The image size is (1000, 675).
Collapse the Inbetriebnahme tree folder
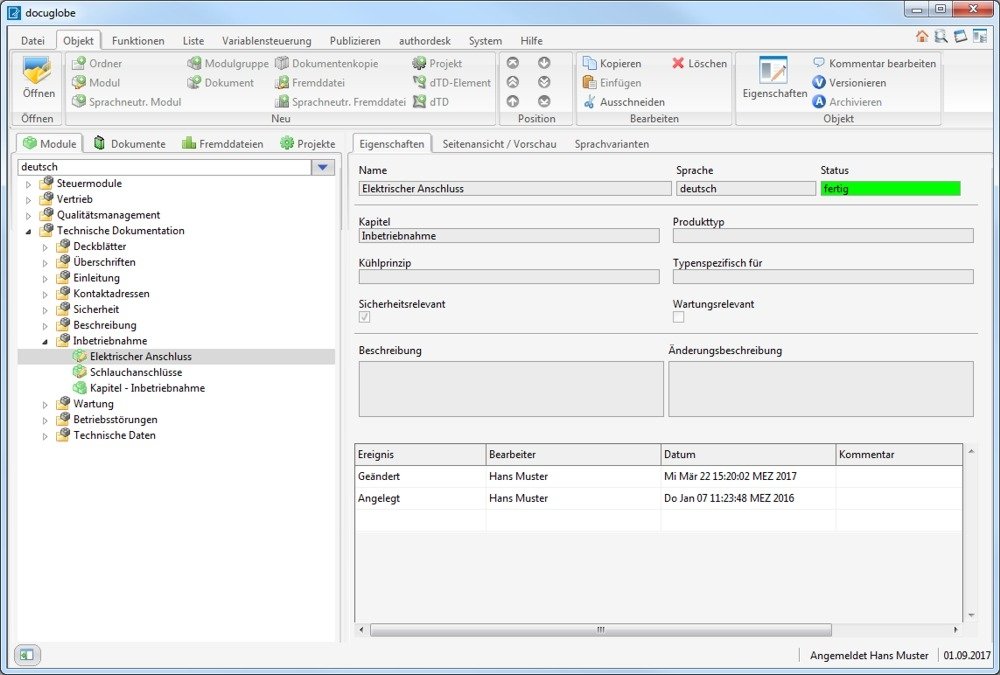pyautogui.click(x=44, y=341)
